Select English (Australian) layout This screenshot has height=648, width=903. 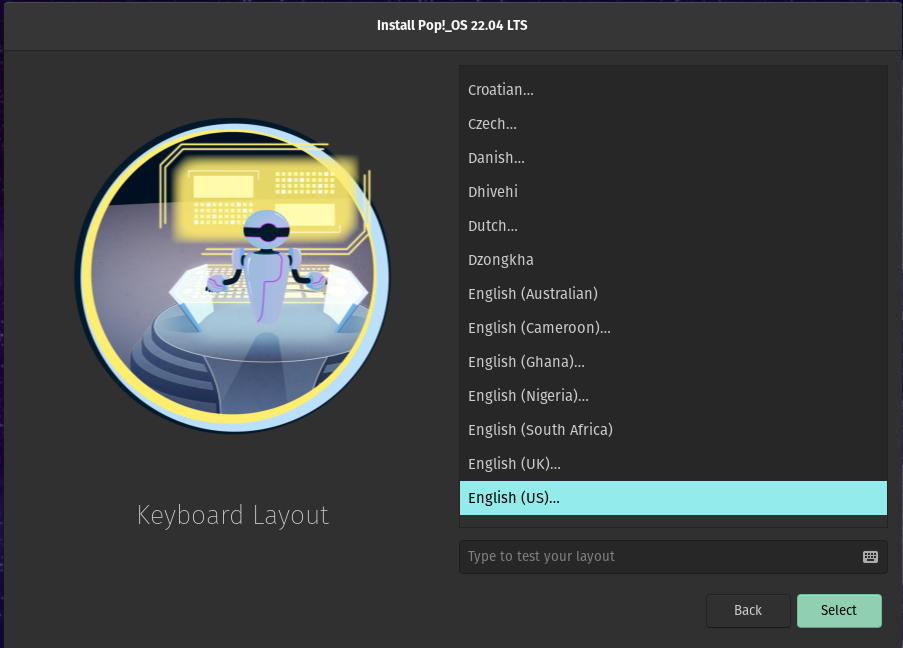pos(673,294)
